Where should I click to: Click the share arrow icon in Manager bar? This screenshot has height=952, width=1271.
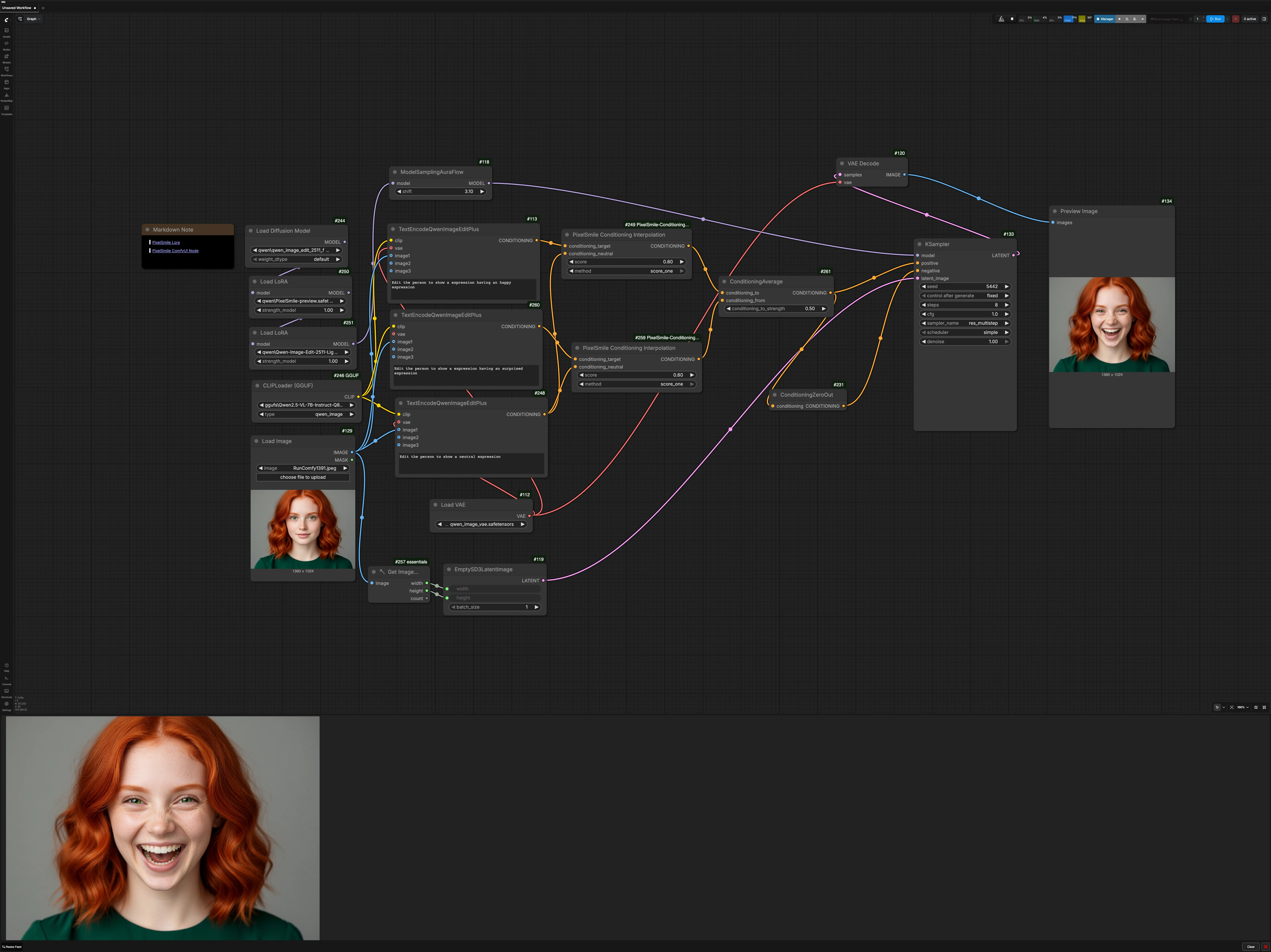pos(1142,19)
